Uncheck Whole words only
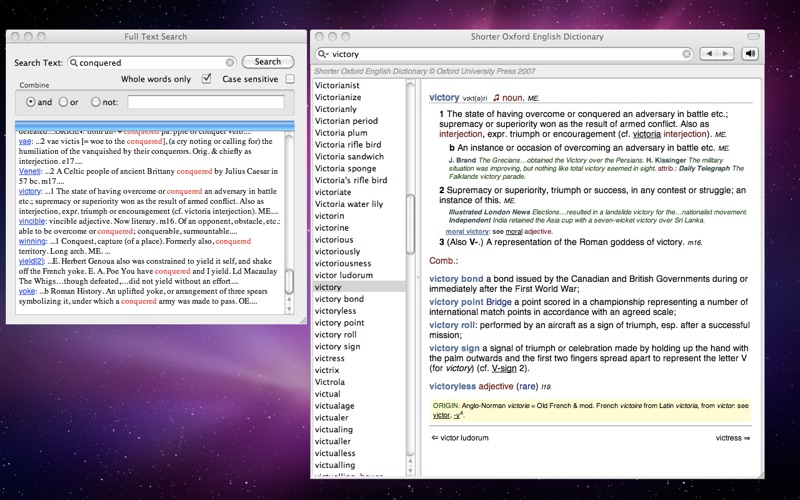Image resolution: width=800 pixels, height=500 pixels. (207, 79)
